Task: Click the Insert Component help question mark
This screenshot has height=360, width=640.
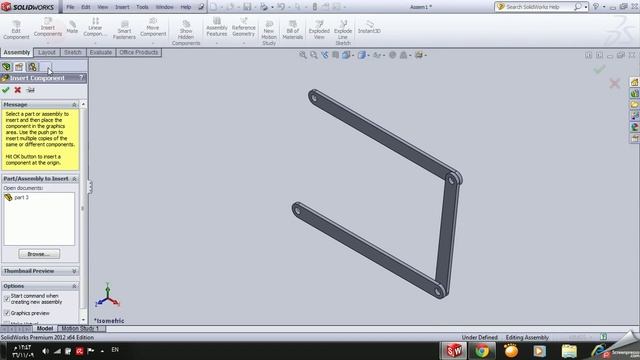Action: 81,78
